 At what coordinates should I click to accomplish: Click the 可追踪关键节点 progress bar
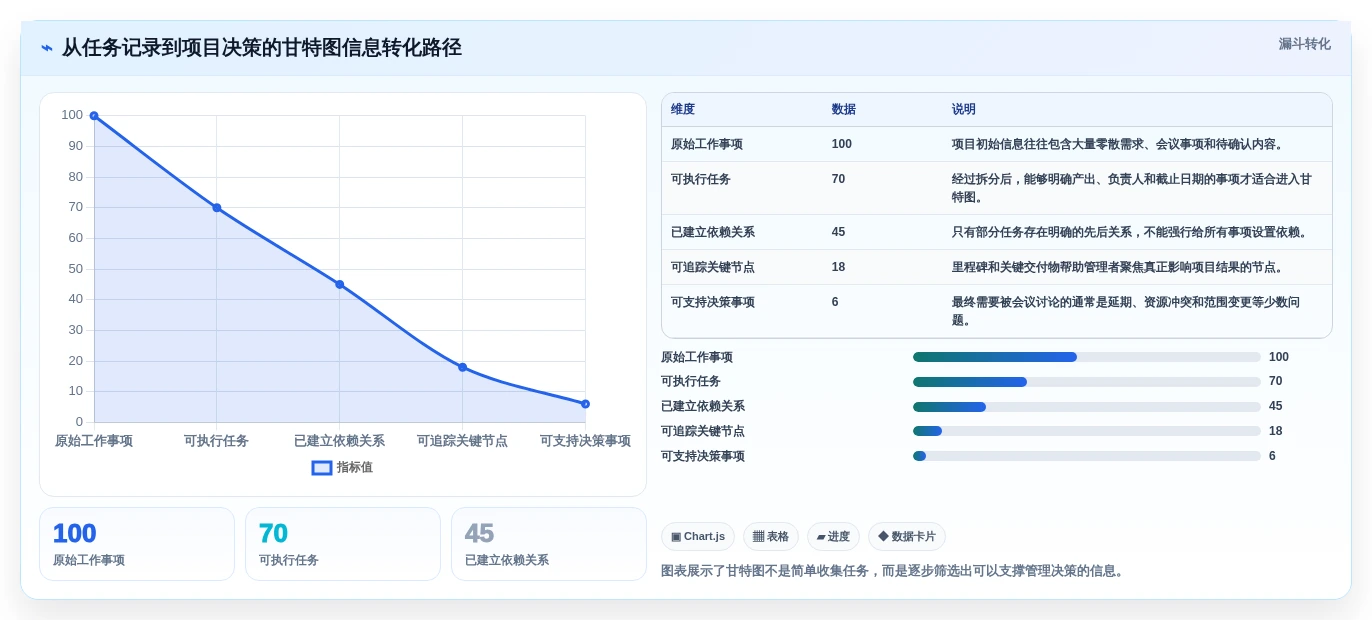[1087, 431]
